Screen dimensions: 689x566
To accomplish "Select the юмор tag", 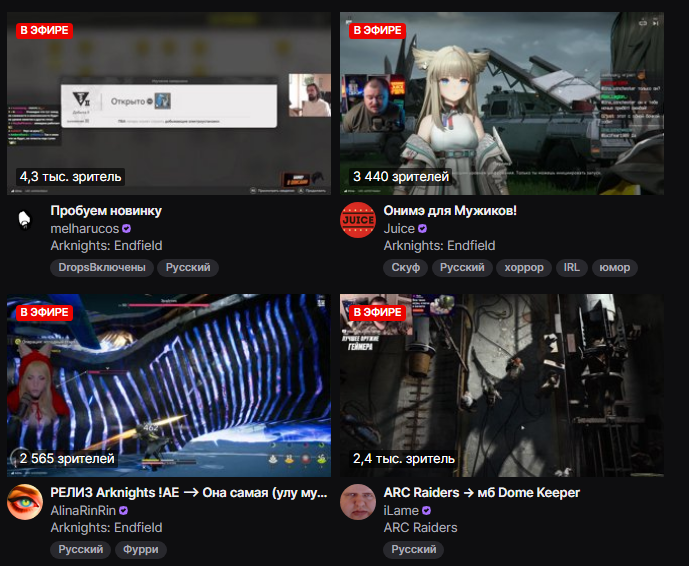I will [x=615, y=268].
